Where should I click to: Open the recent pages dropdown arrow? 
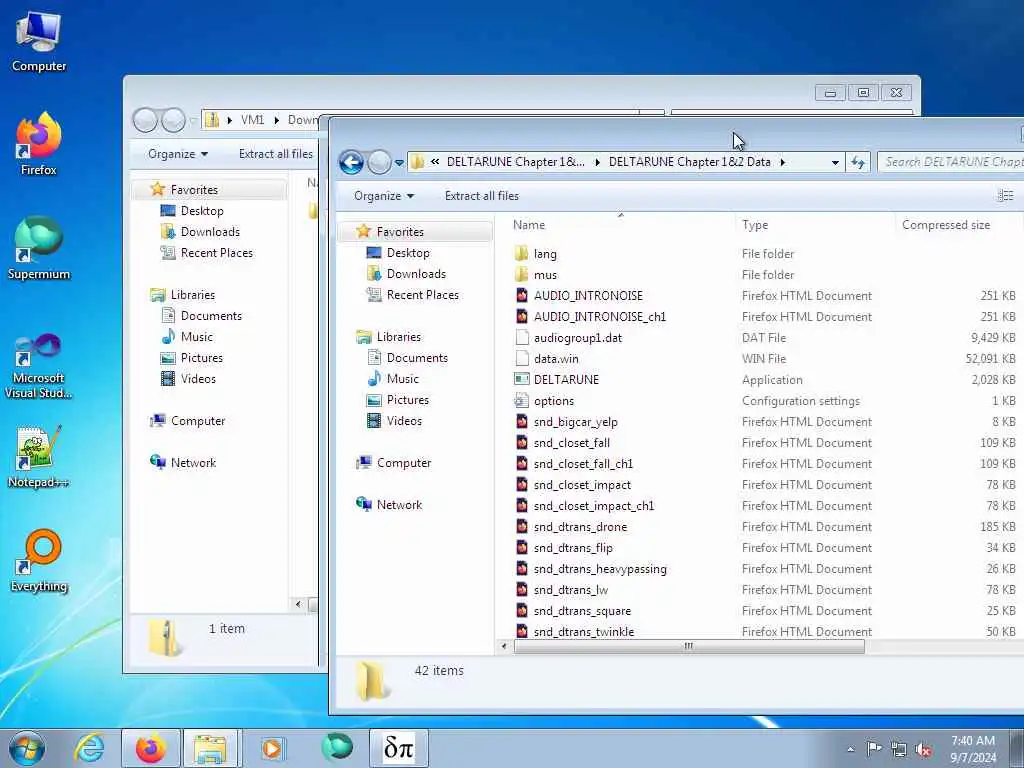point(399,163)
